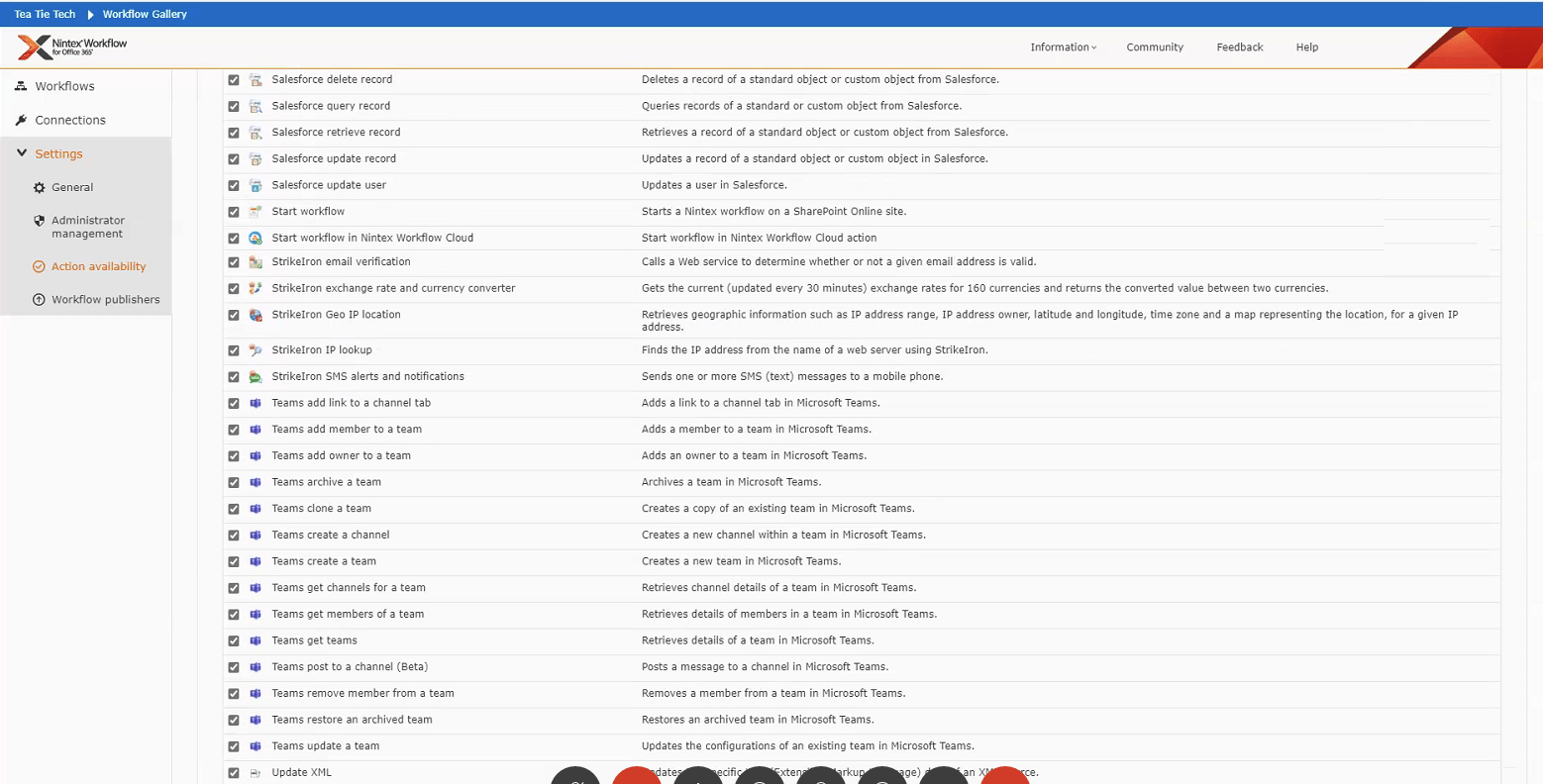Click the General gear icon
The image size is (1543, 784).
(40, 187)
